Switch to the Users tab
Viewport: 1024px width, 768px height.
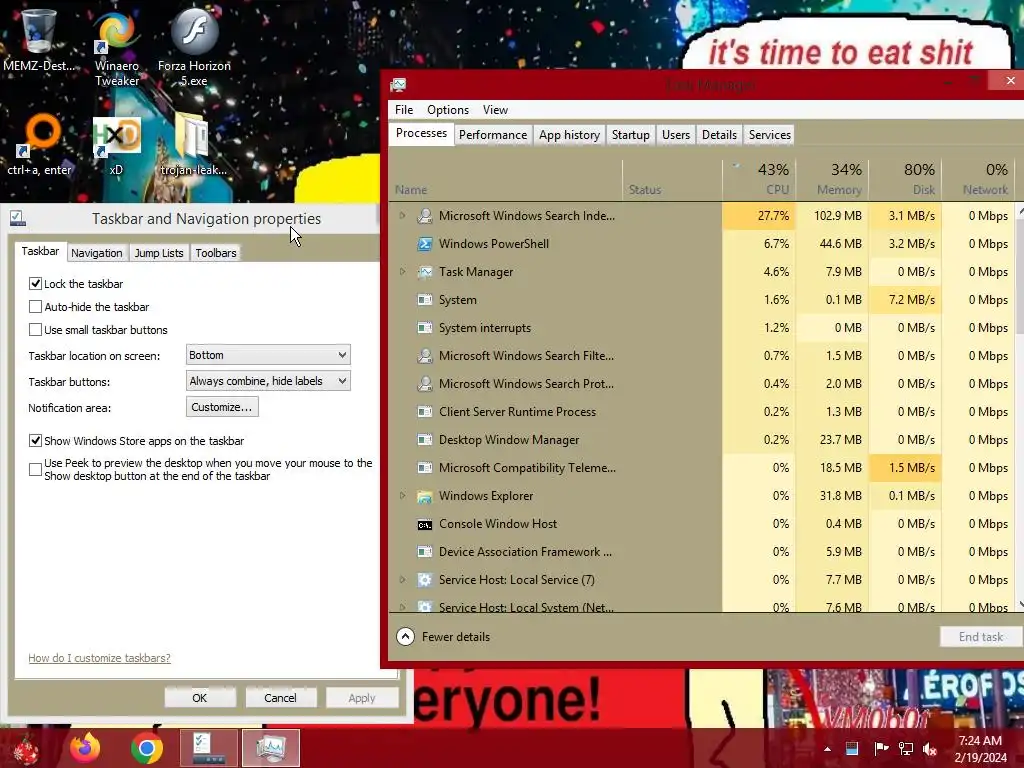(676, 135)
